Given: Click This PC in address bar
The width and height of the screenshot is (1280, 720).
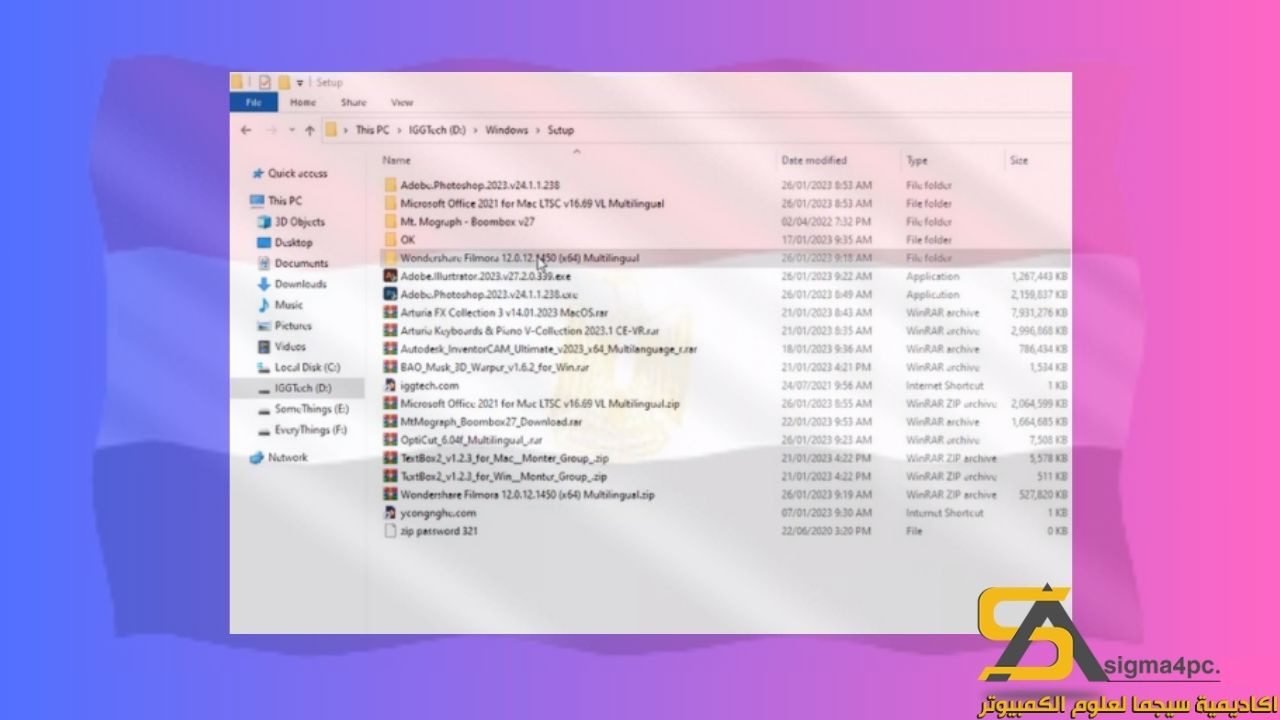Looking at the screenshot, I should pos(372,130).
